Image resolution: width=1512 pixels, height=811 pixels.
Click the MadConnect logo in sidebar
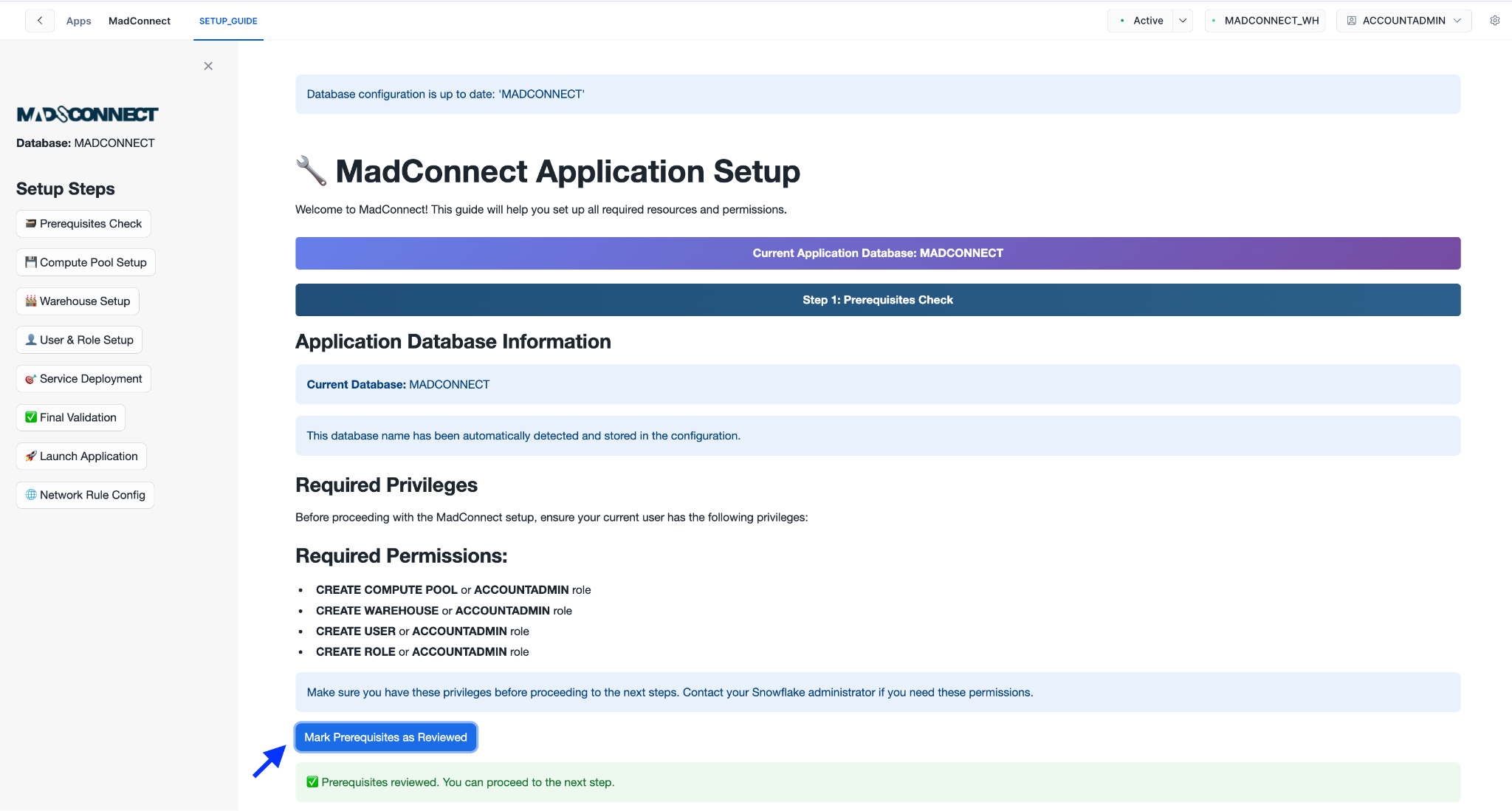click(x=87, y=114)
